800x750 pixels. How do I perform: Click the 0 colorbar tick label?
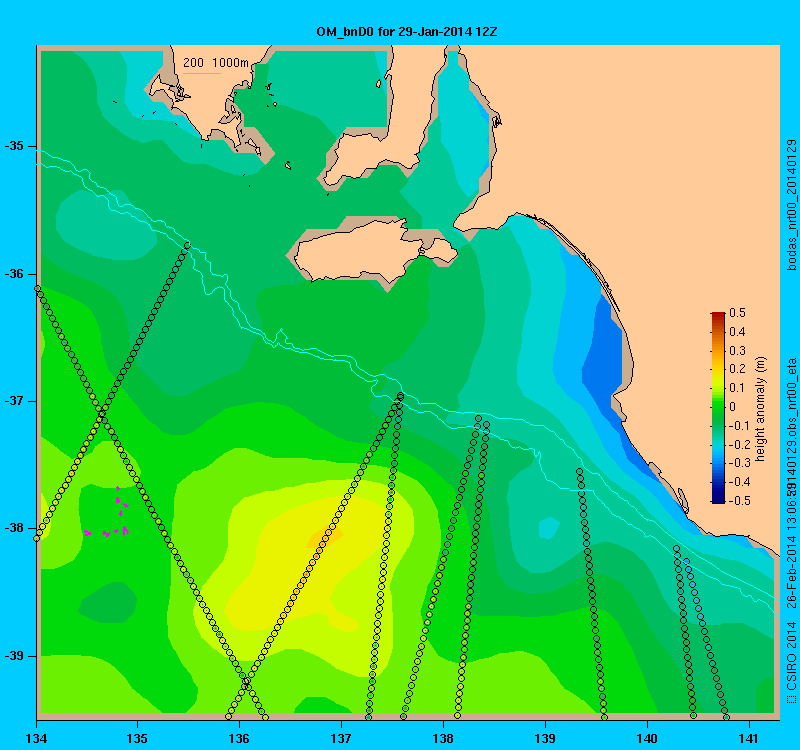point(733,407)
